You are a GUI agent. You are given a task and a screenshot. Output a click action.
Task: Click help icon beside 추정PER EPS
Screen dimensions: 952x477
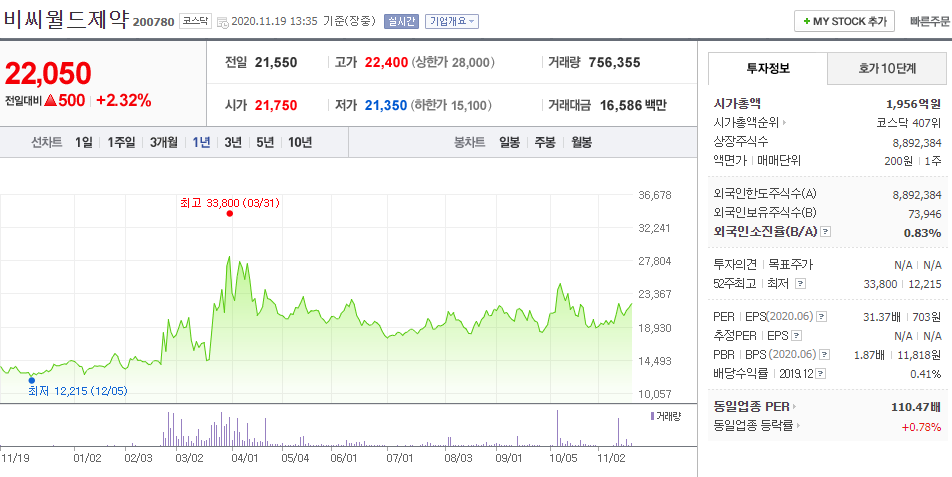(797, 336)
